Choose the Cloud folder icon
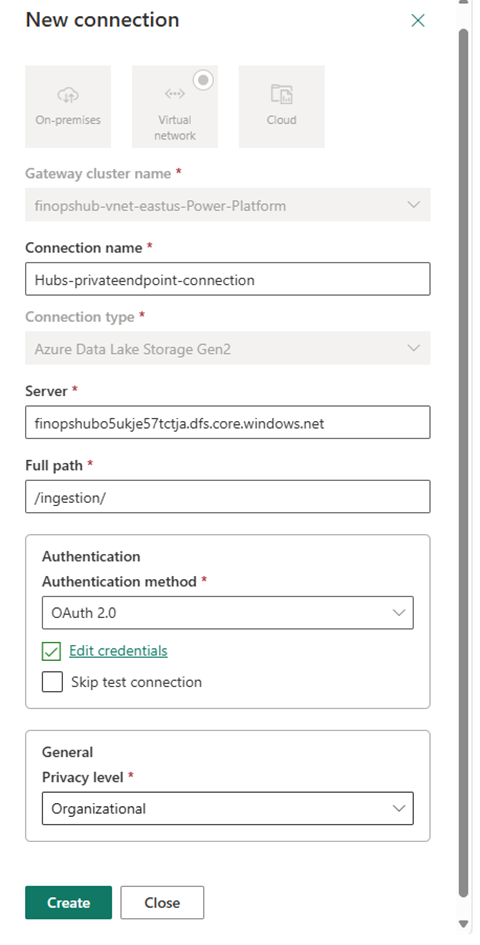This screenshot has height=945, width=480. [282, 94]
